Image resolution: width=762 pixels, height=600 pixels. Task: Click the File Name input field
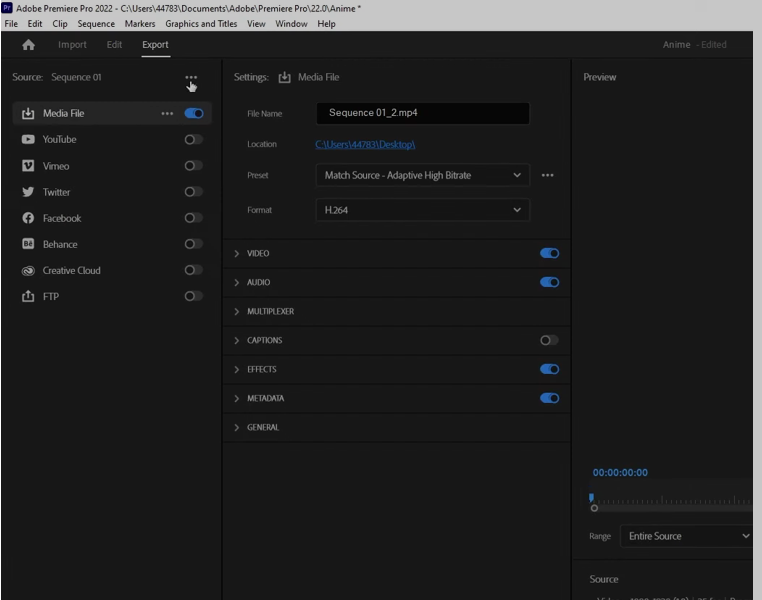point(423,113)
